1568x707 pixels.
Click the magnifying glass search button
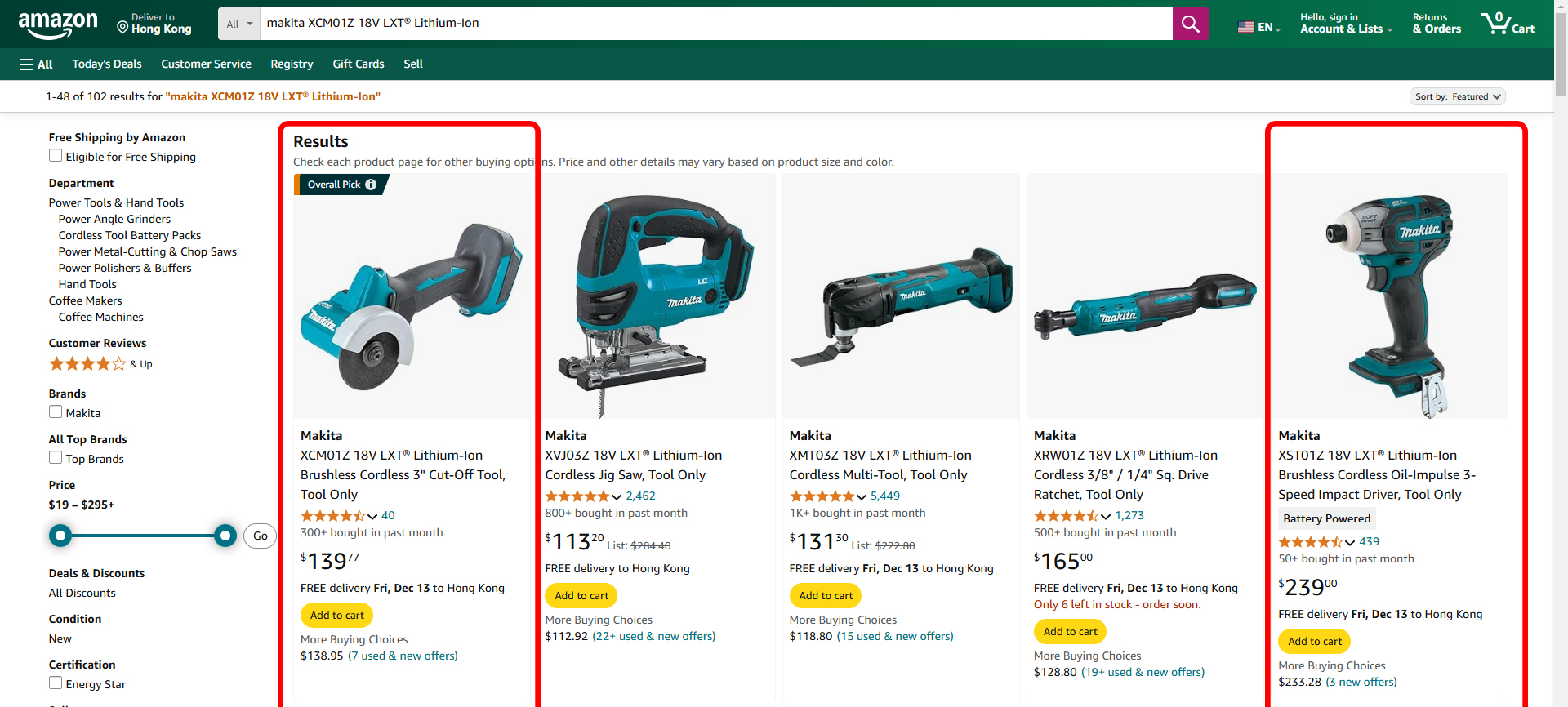tap(1191, 24)
